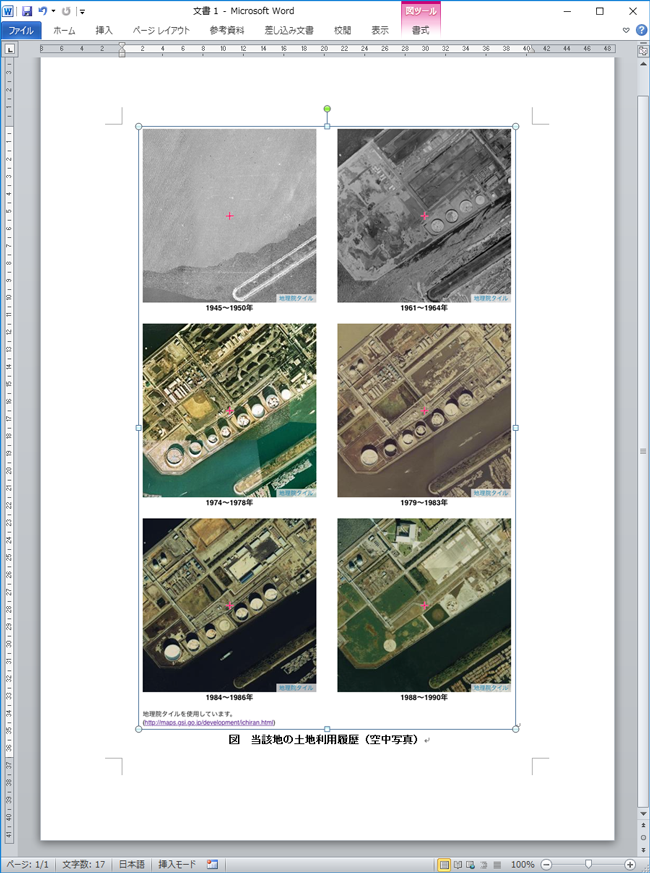Click the Word application icon in title bar

click(8, 11)
